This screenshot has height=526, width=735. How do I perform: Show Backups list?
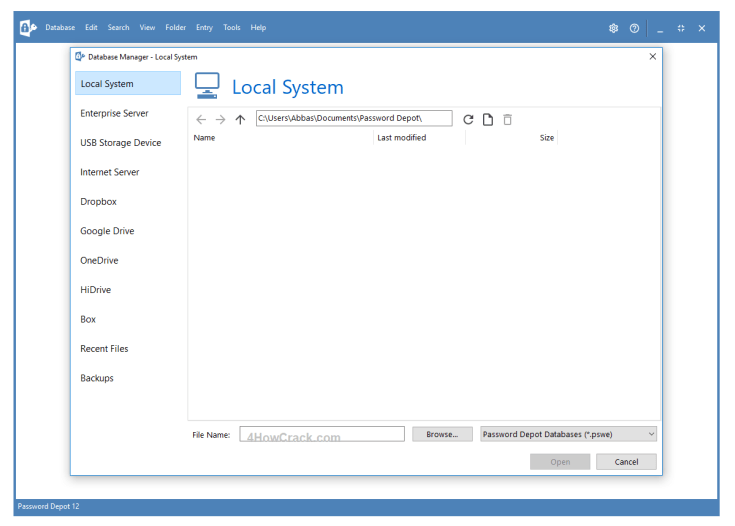pos(97,378)
